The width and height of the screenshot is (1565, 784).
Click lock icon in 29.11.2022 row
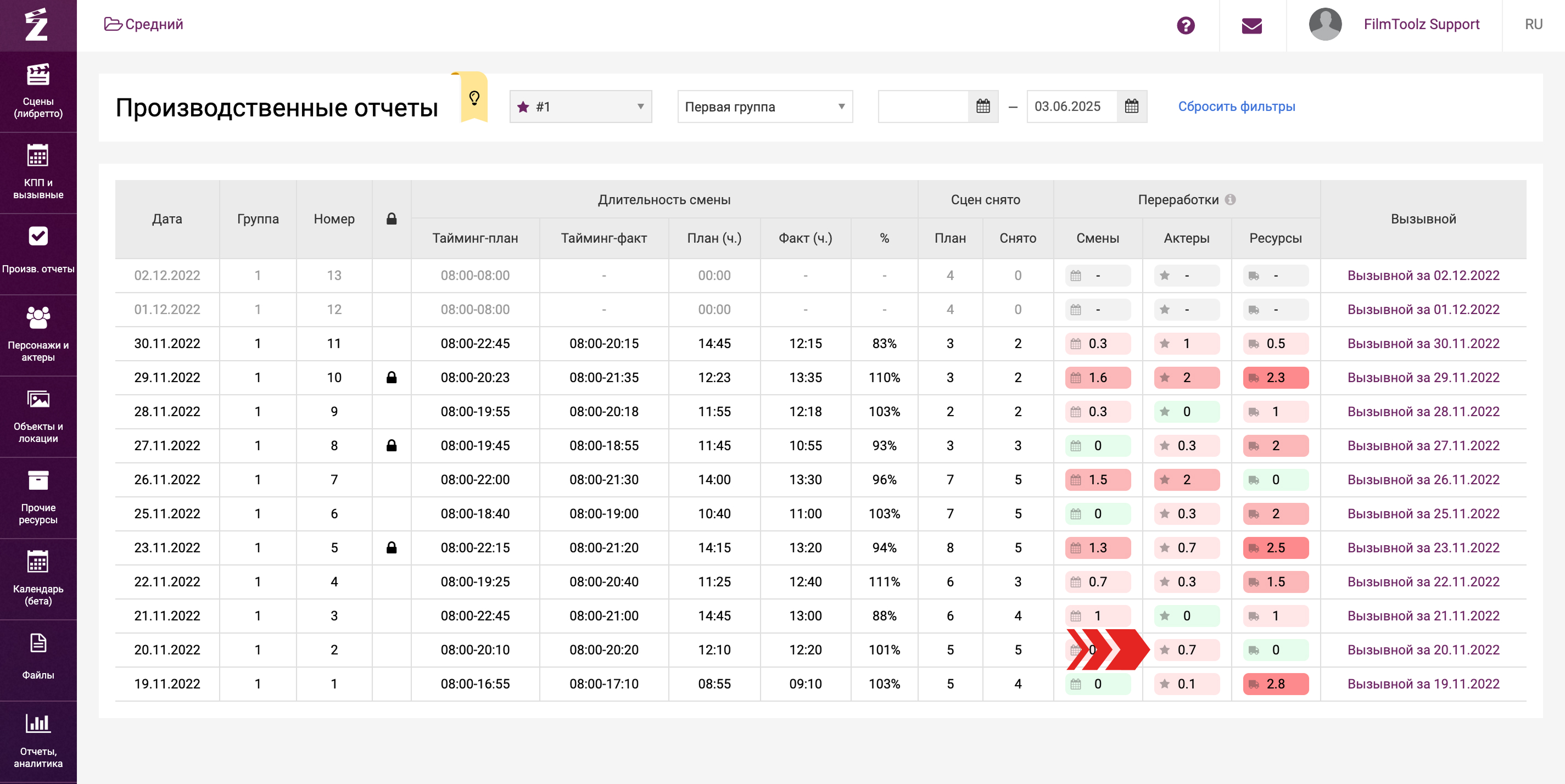[x=391, y=377]
